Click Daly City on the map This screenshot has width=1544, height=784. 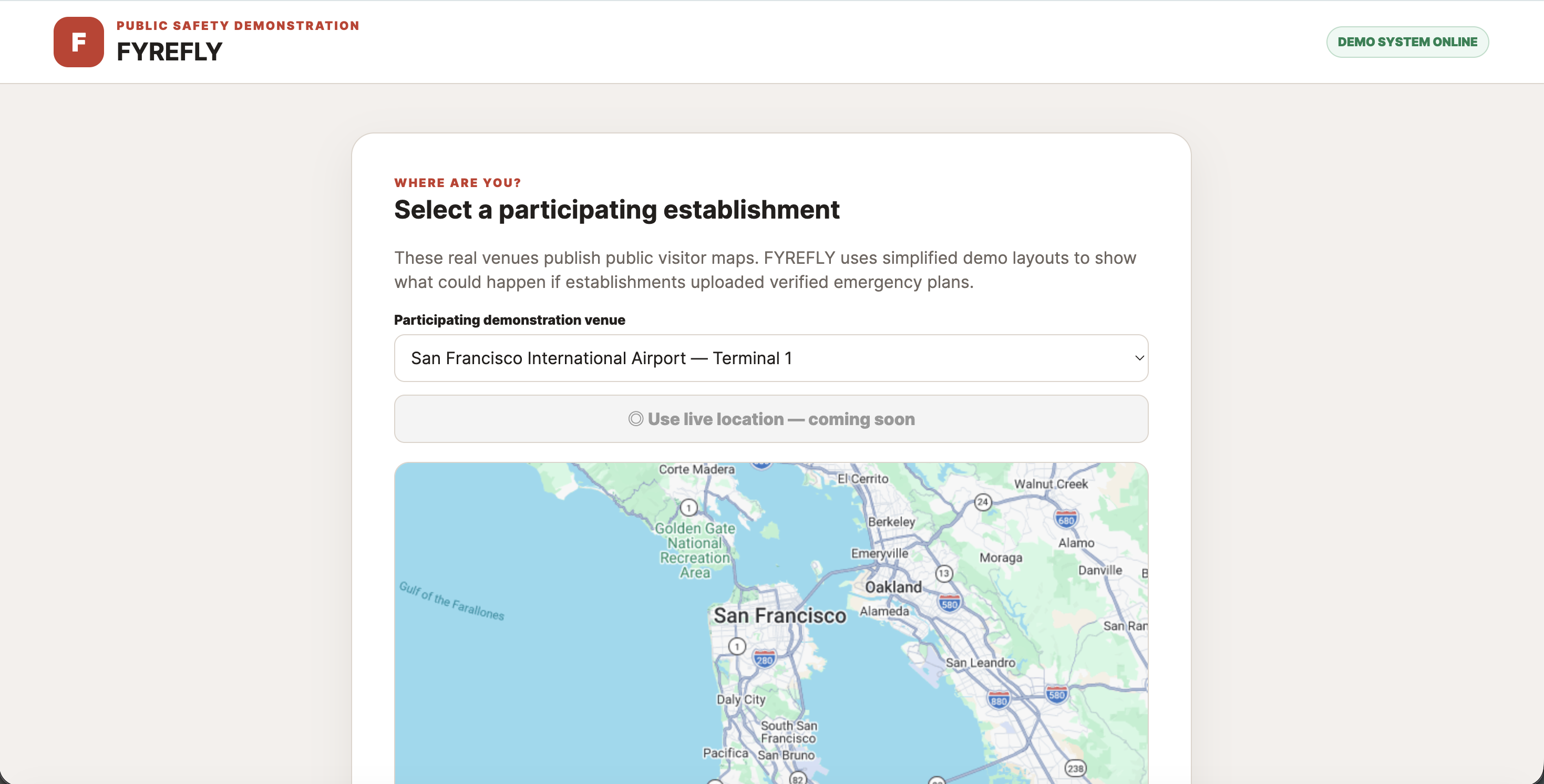(x=741, y=699)
